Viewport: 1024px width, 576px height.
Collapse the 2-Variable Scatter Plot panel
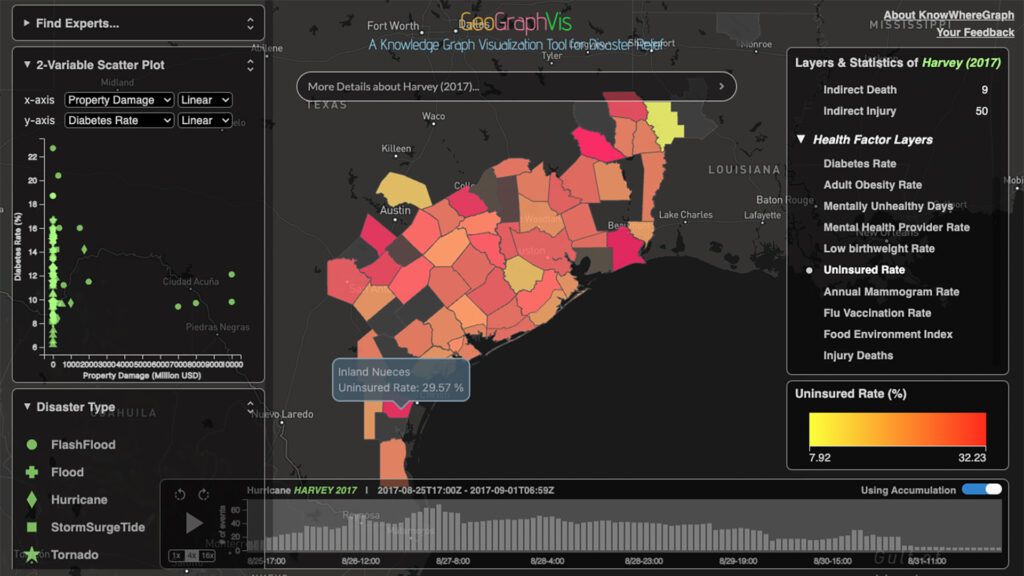[x=27, y=65]
